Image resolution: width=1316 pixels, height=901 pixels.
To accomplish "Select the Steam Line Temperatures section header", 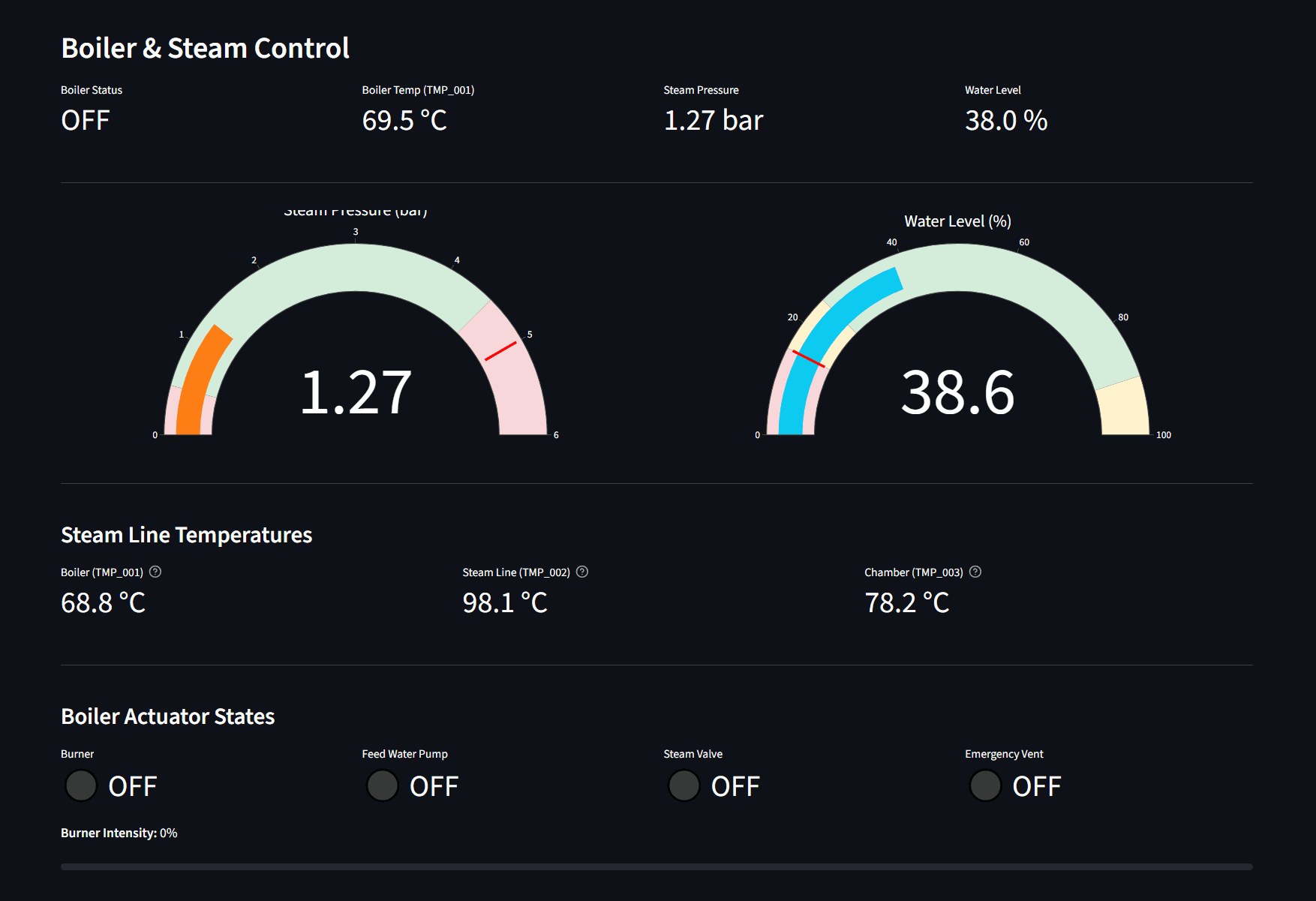I will coord(186,535).
